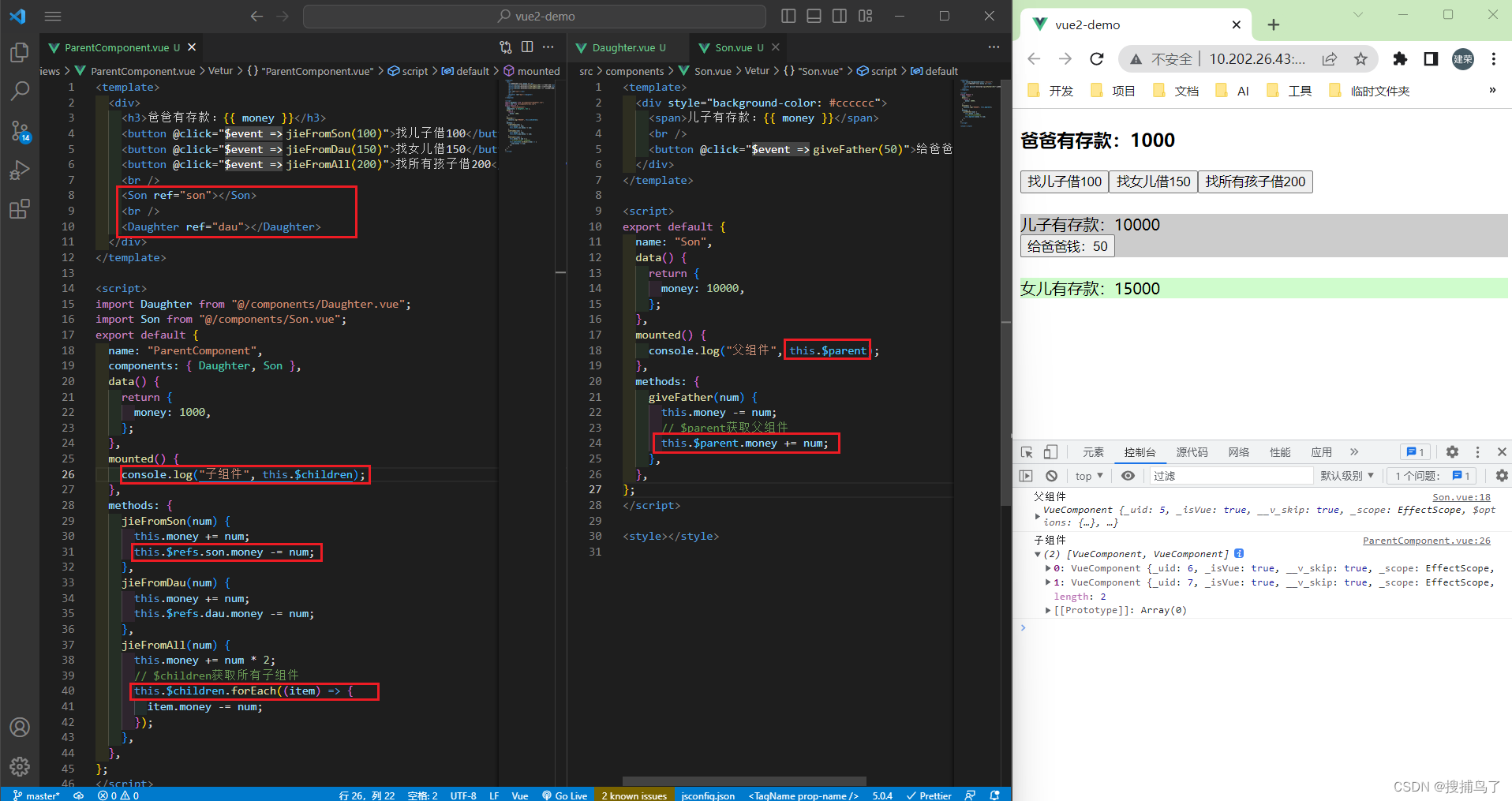Collapse the (2) VueComponent array log
Viewport: 1512px width, 801px height.
(1038, 554)
